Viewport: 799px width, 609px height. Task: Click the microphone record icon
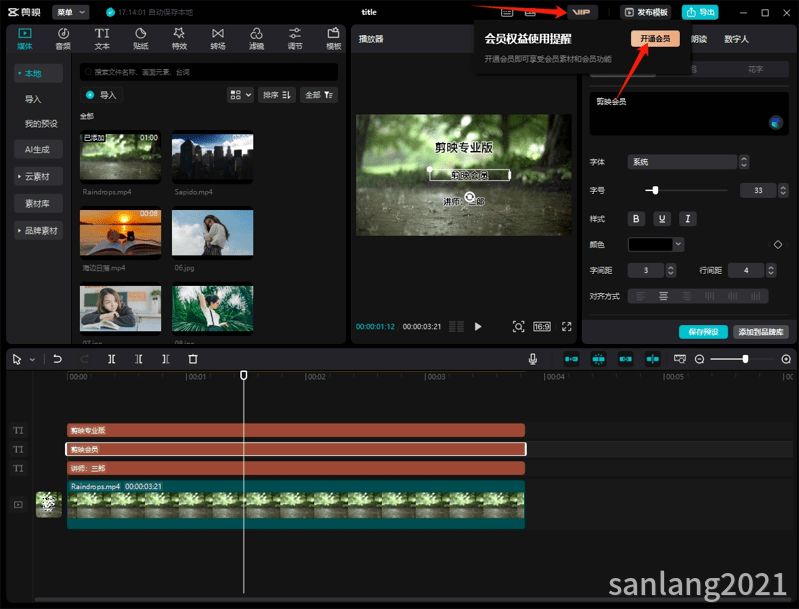[532, 359]
